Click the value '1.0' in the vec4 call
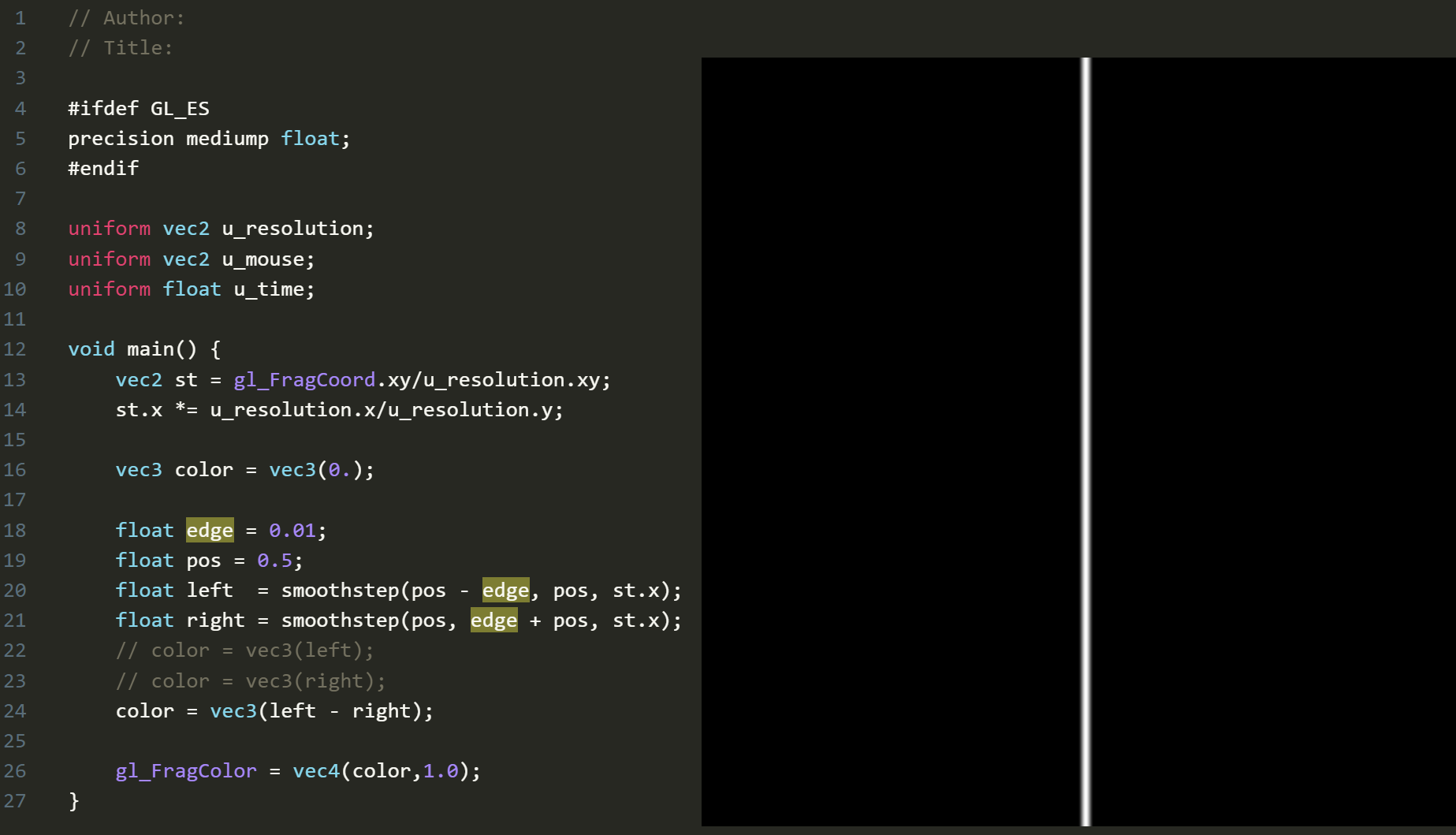 pos(441,771)
